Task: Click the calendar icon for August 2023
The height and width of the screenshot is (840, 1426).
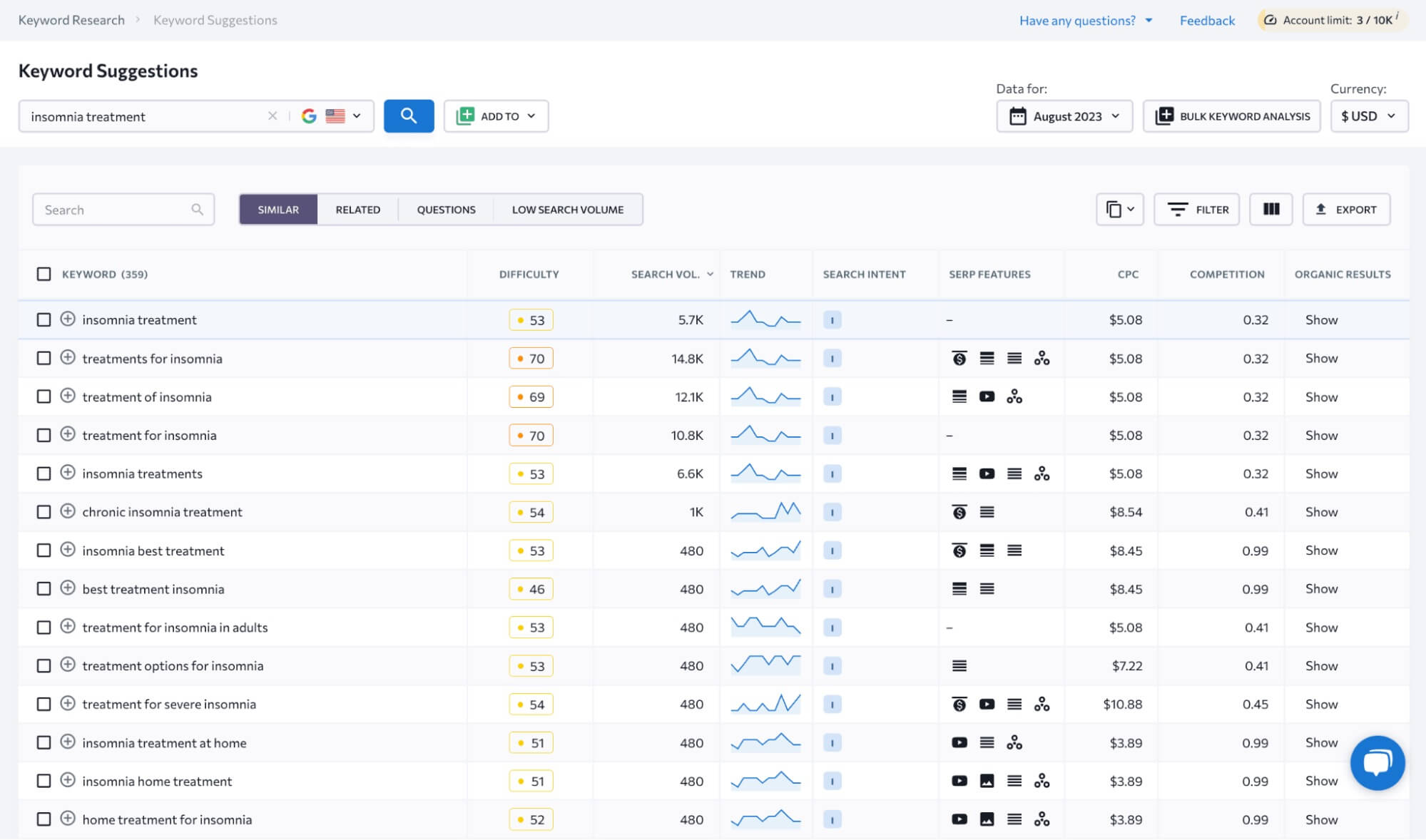Action: coord(1017,115)
